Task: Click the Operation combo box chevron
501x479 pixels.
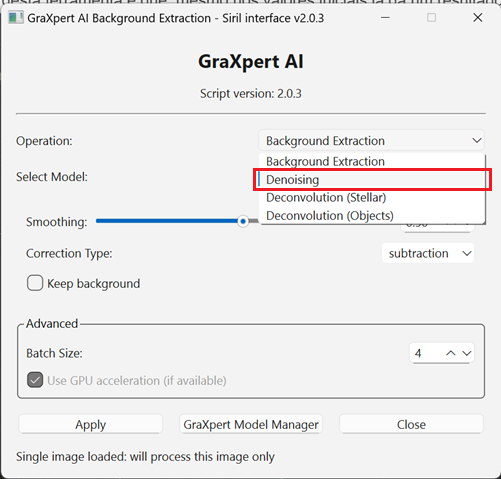Action: click(477, 141)
